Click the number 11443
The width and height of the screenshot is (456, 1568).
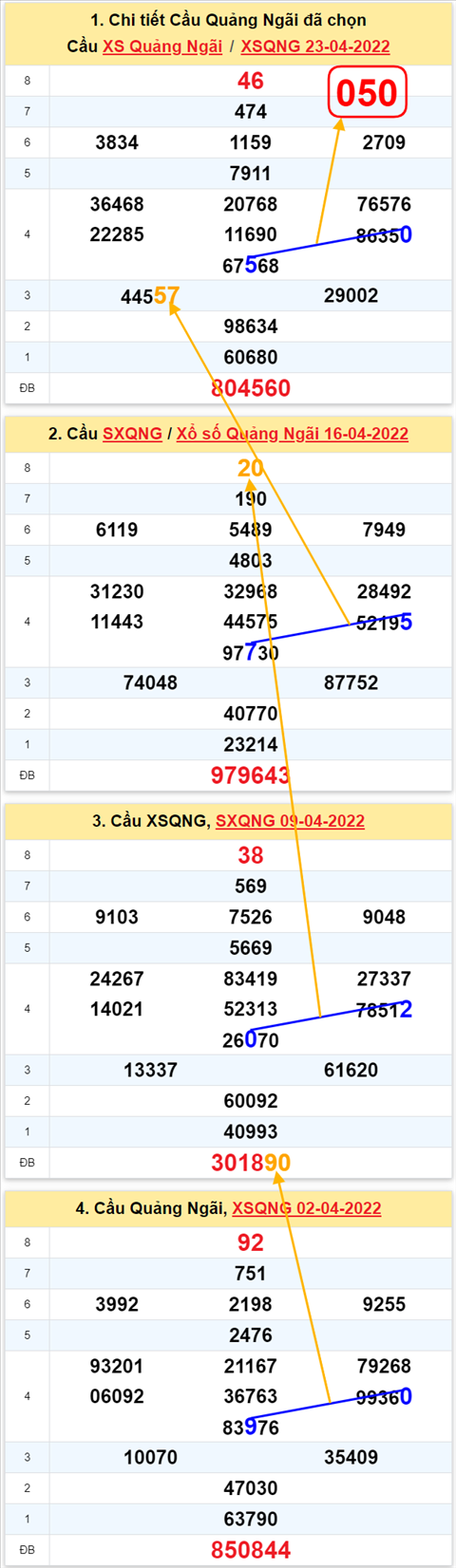[117, 622]
